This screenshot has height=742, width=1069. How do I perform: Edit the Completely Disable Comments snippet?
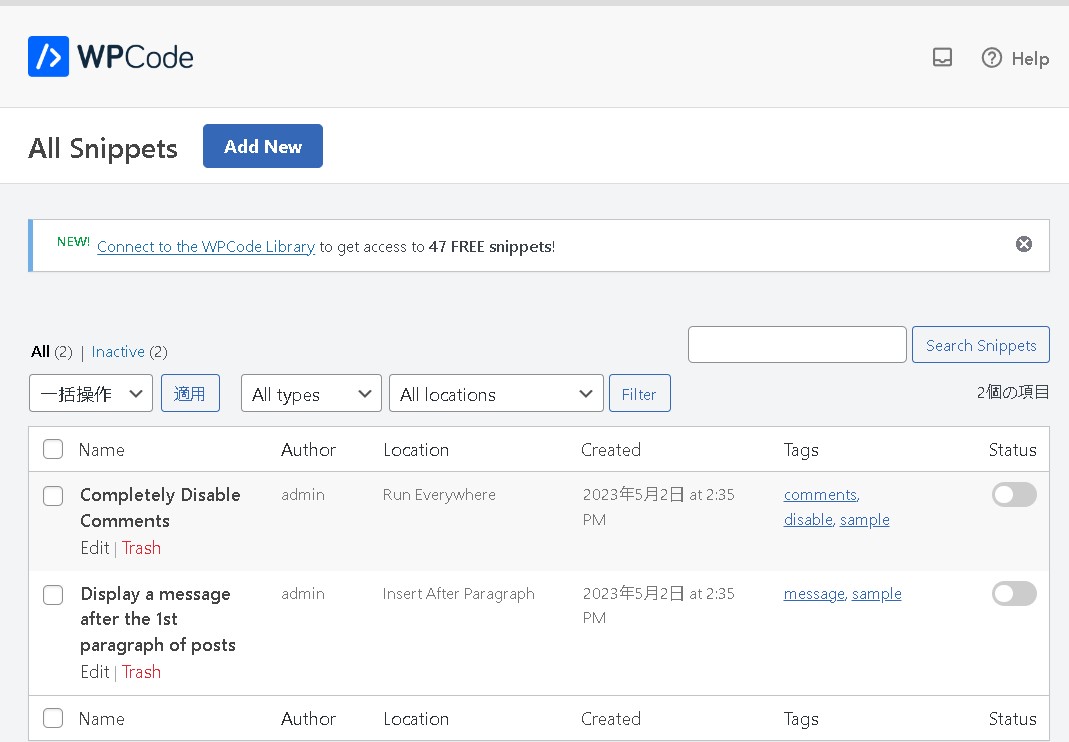[x=94, y=548]
